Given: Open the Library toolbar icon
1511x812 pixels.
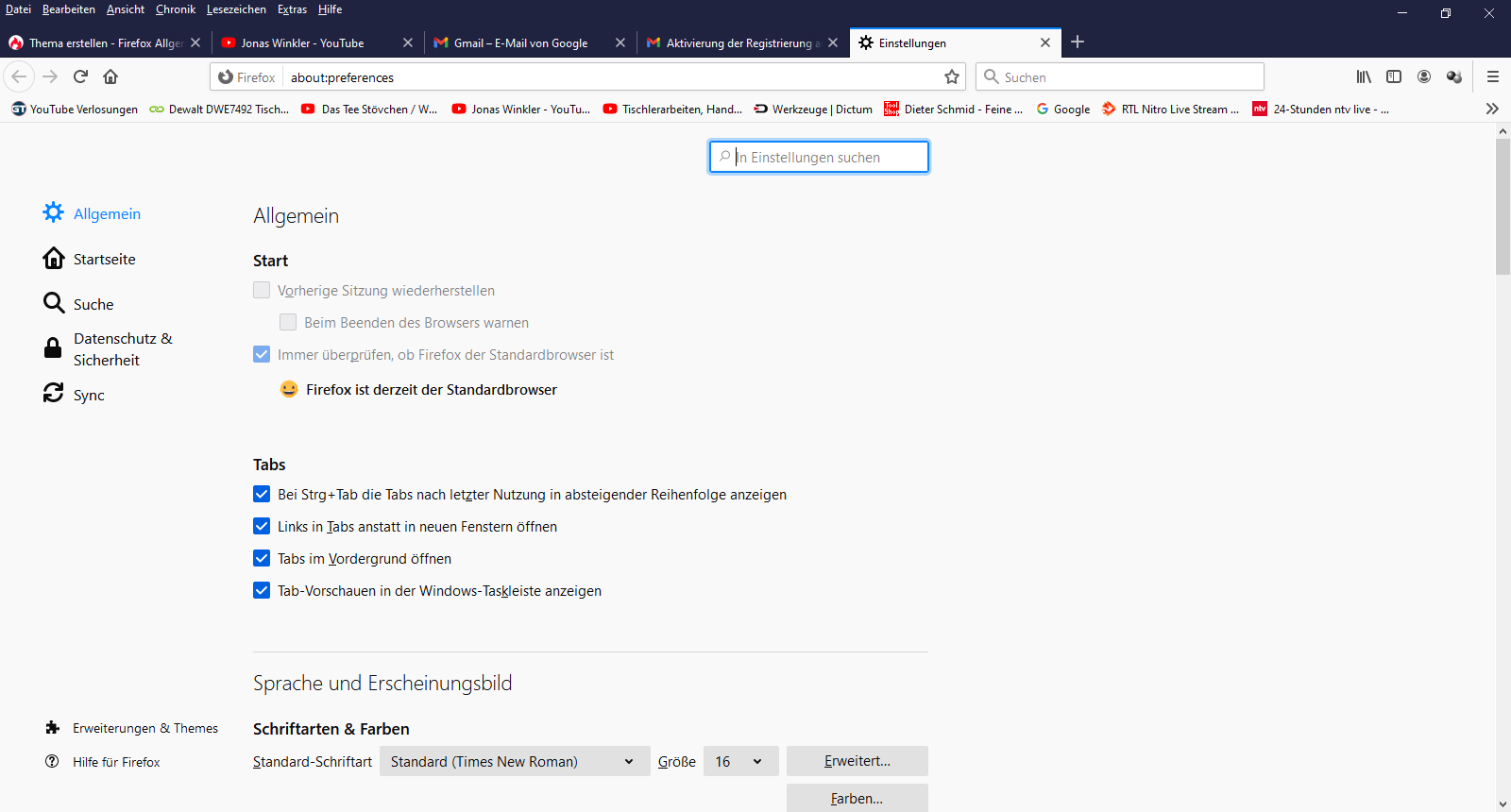Looking at the screenshot, I should (x=1364, y=76).
